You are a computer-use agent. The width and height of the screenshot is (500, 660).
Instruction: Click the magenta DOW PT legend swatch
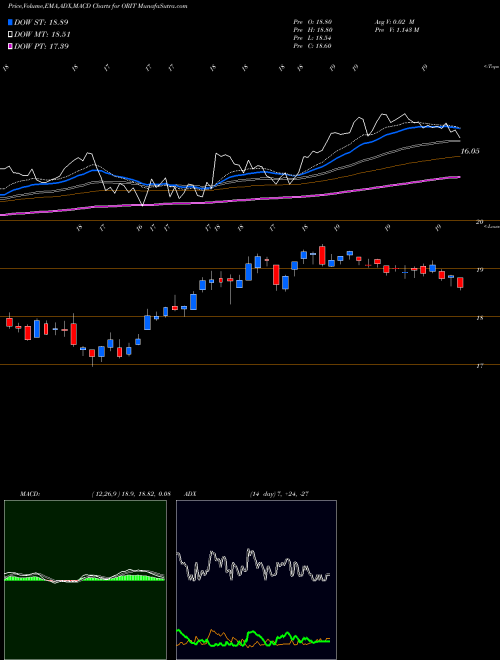point(10,46)
